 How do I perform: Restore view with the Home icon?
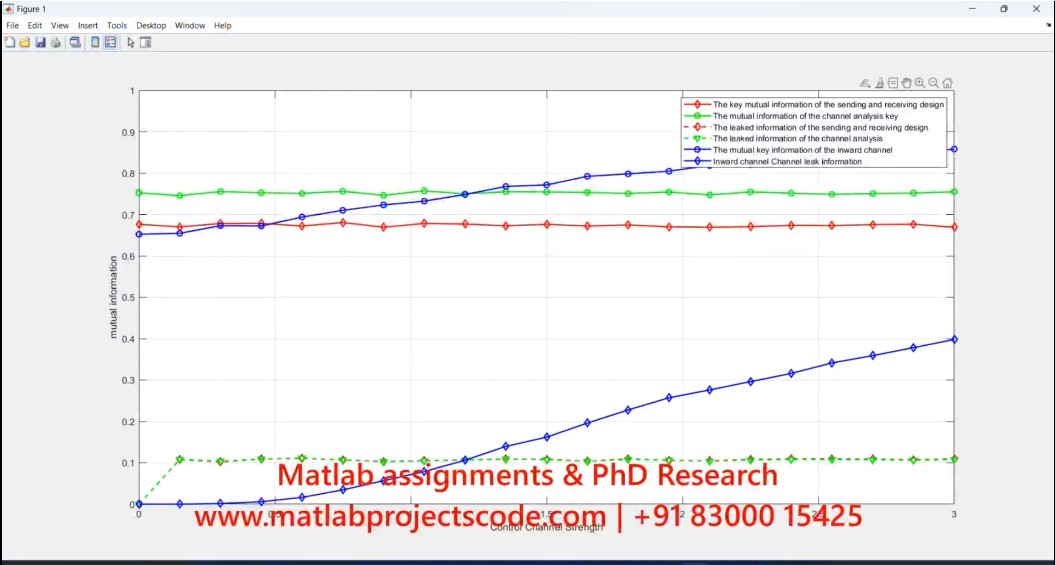coord(947,83)
